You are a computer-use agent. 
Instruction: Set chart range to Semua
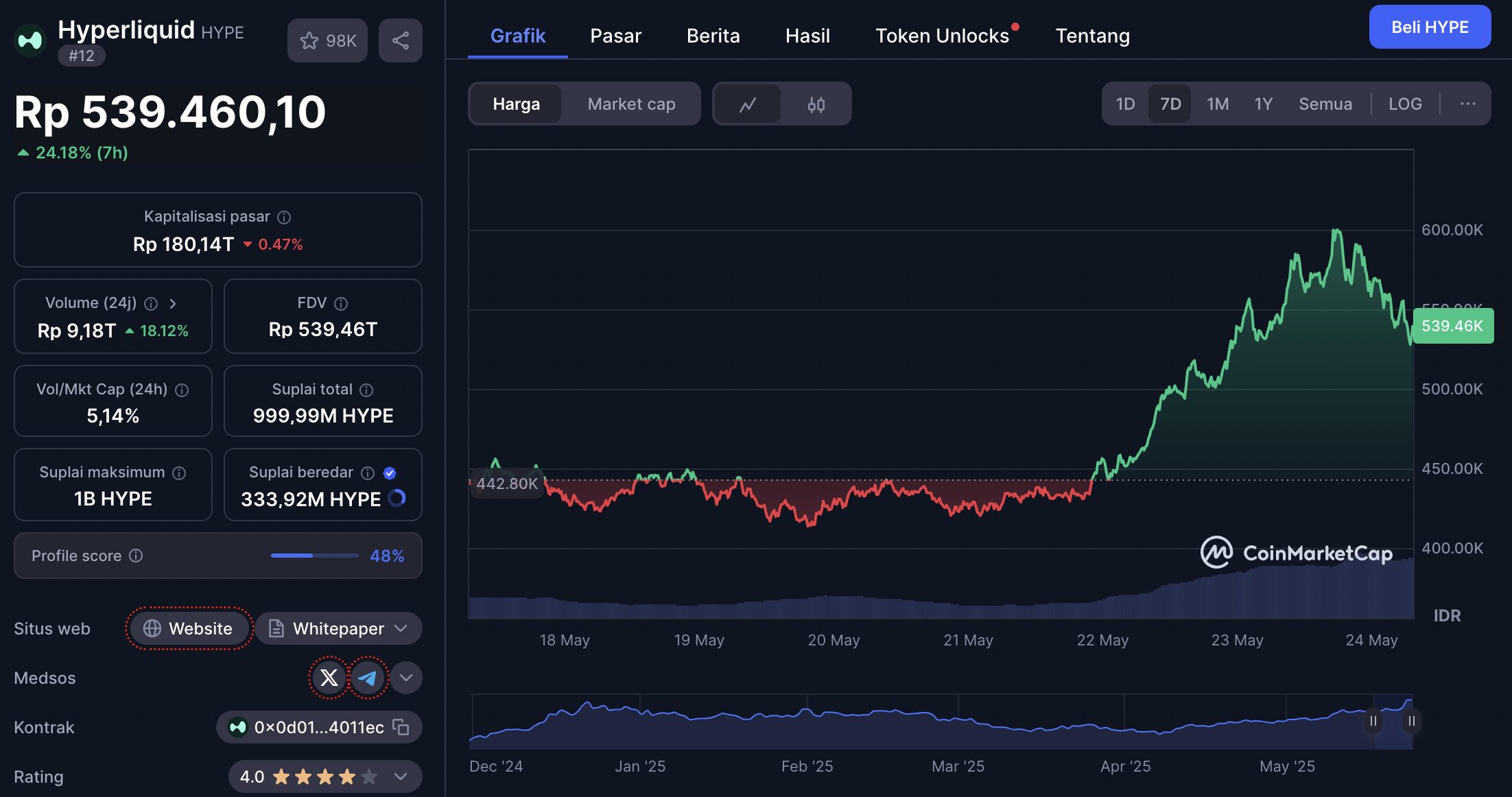[x=1325, y=104]
